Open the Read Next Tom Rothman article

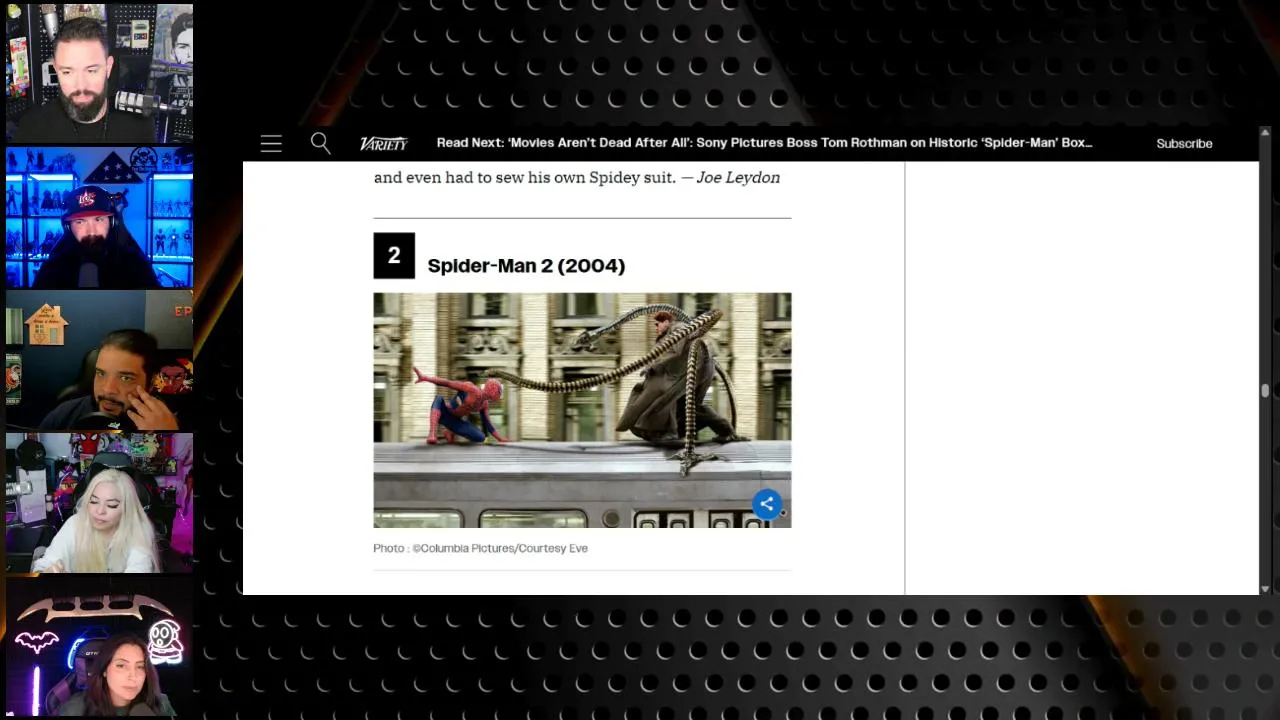(x=764, y=143)
